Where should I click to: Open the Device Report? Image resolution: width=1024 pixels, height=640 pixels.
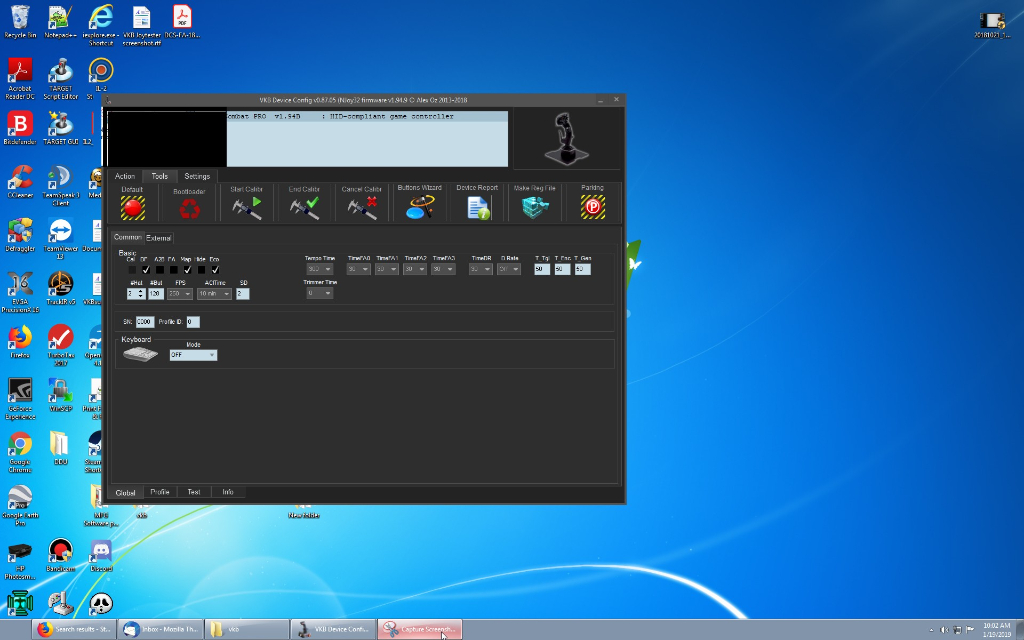[x=477, y=207]
